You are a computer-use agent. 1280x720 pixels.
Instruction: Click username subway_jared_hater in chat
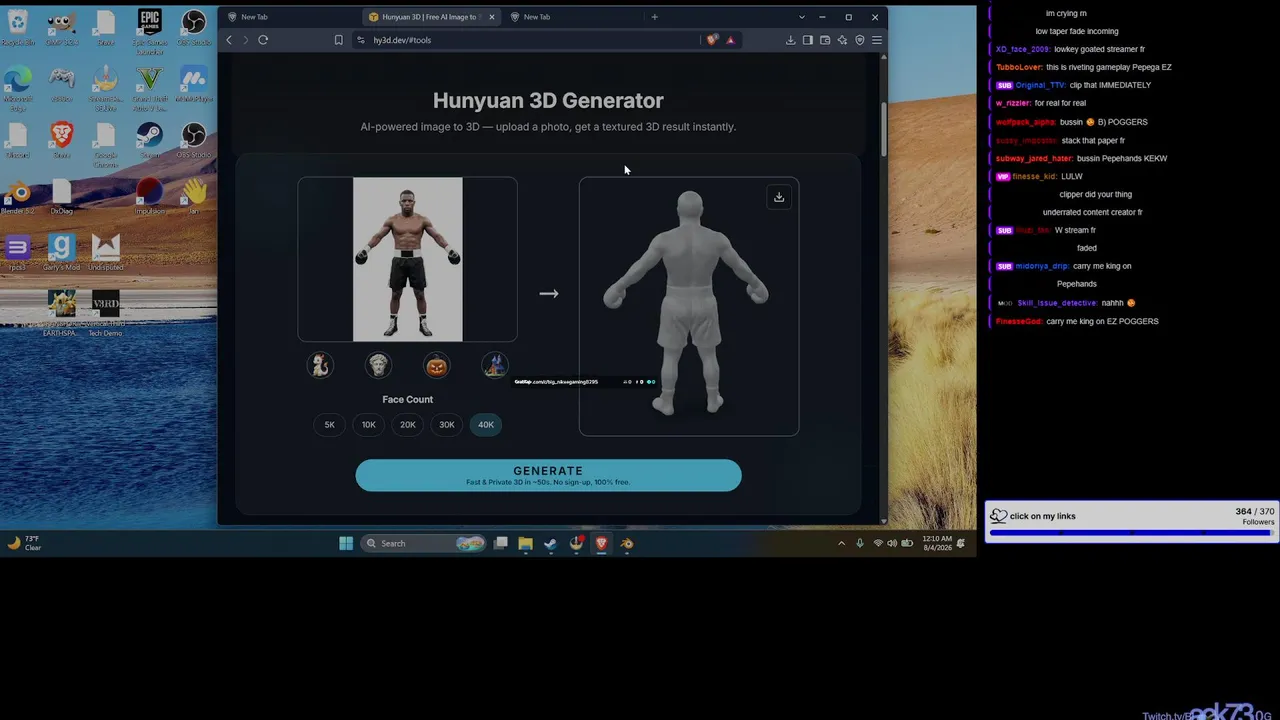[x=1034, y=158]
